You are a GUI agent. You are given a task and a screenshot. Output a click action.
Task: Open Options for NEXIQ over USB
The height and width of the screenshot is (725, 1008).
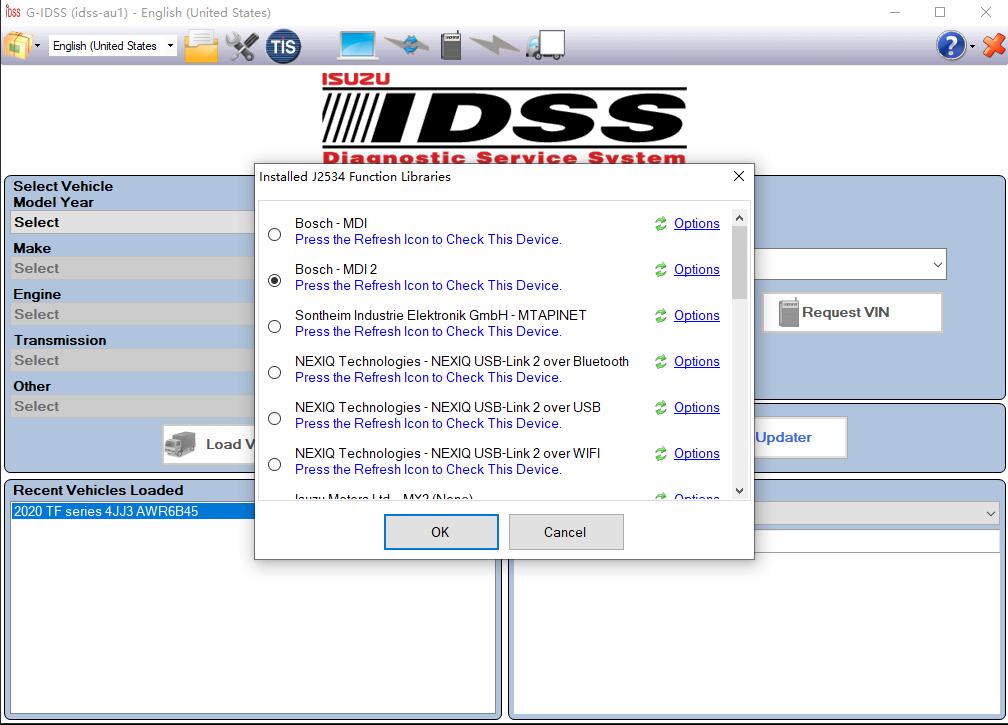click(x=696, y=407)
